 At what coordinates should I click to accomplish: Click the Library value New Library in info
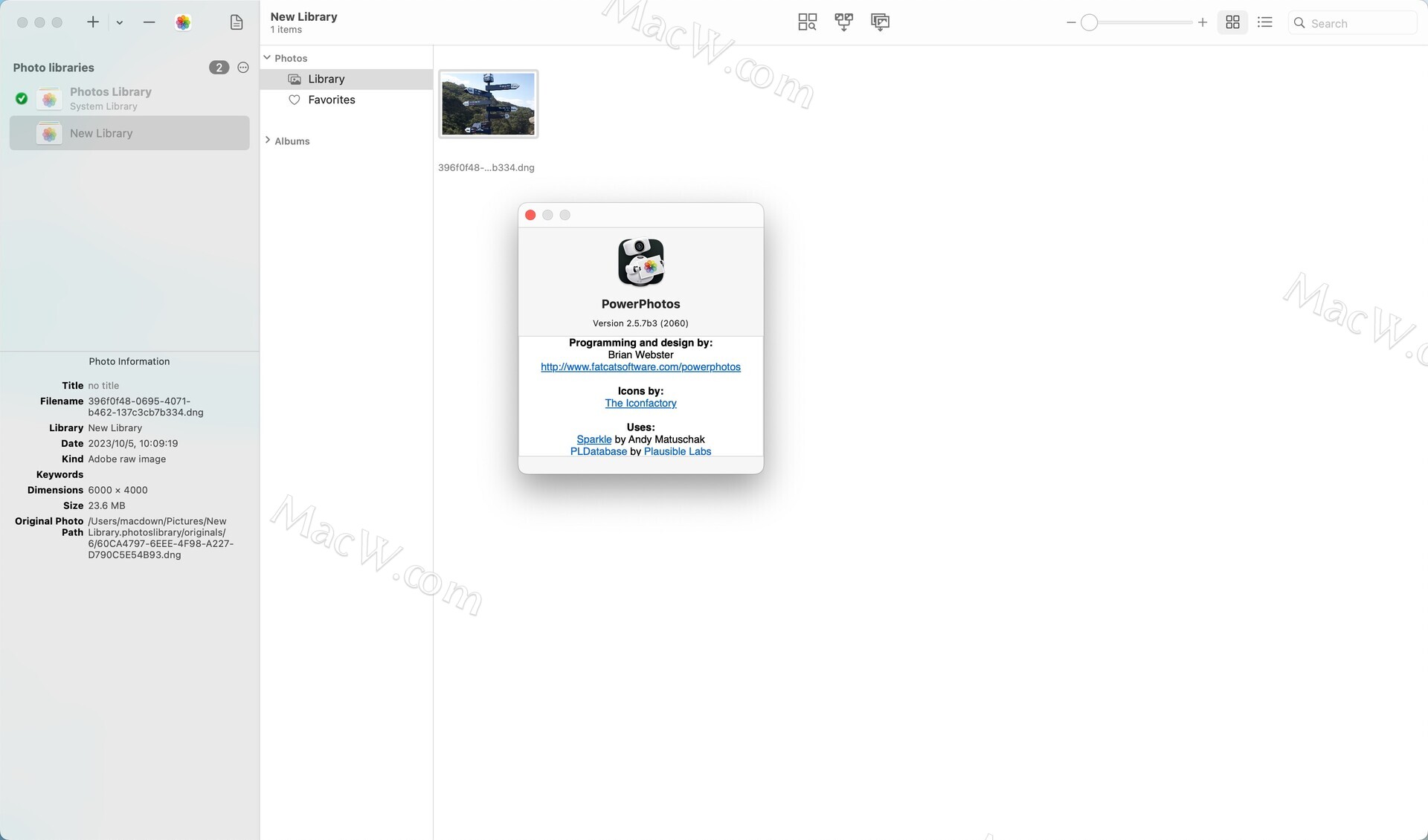click(115, 427)
